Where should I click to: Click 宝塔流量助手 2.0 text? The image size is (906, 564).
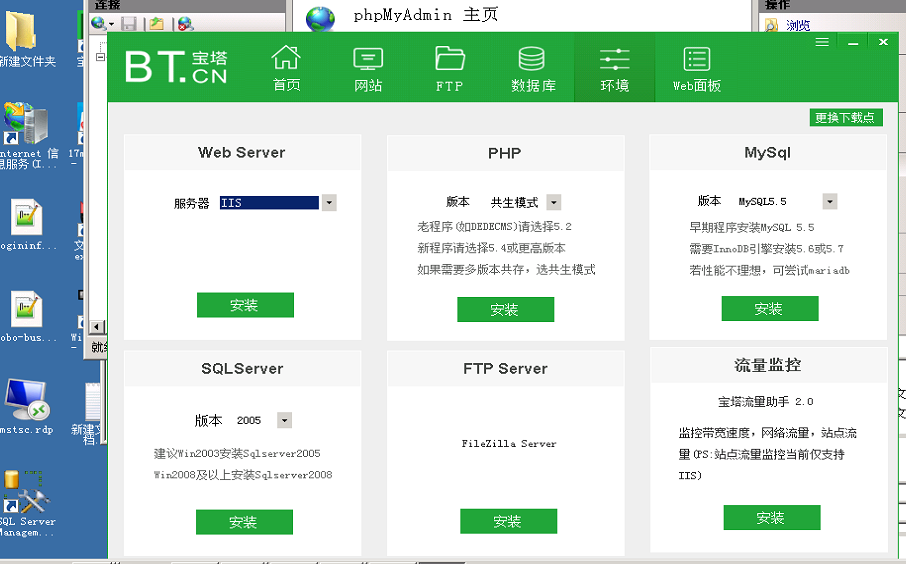[766, 402]
